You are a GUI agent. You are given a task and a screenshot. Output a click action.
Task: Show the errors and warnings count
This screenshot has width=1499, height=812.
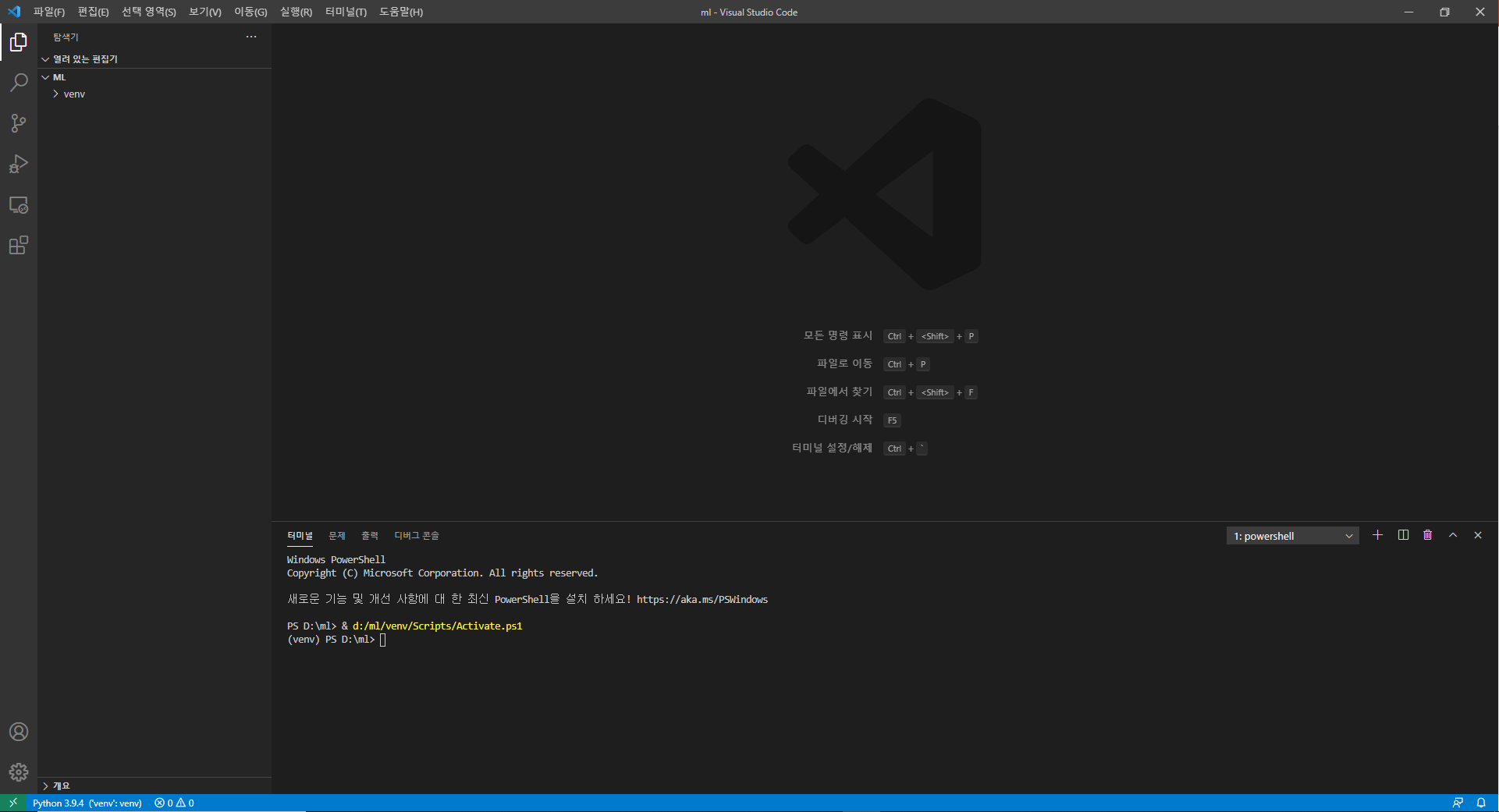[174, 803]
